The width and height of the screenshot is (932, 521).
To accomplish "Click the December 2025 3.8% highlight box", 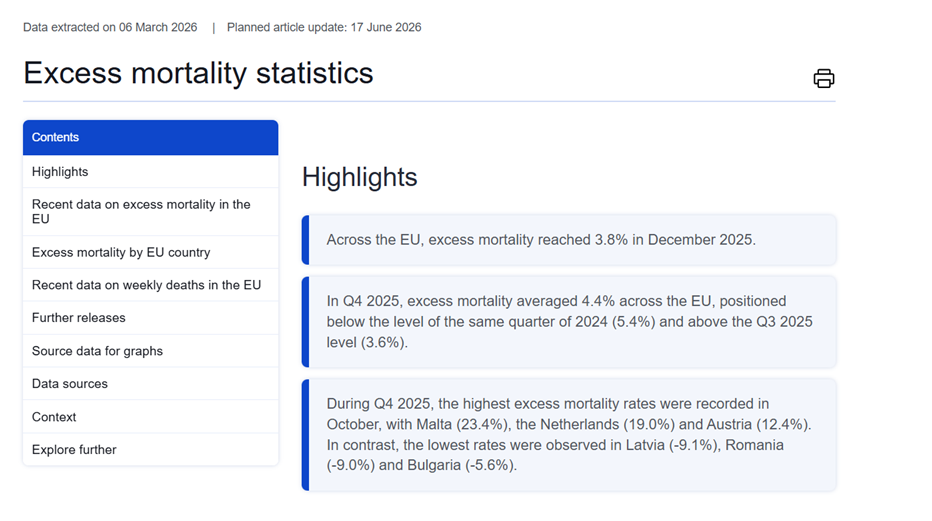I will [x=570, y=240].
